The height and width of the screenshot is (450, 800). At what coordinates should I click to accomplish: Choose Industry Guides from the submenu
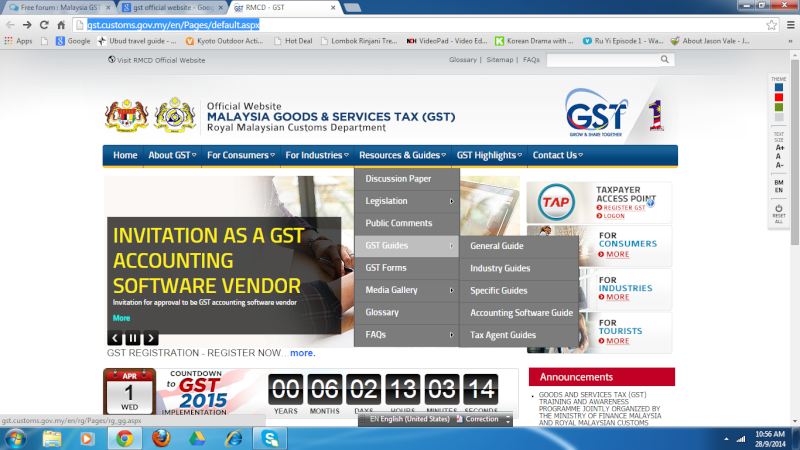(519, 268)
